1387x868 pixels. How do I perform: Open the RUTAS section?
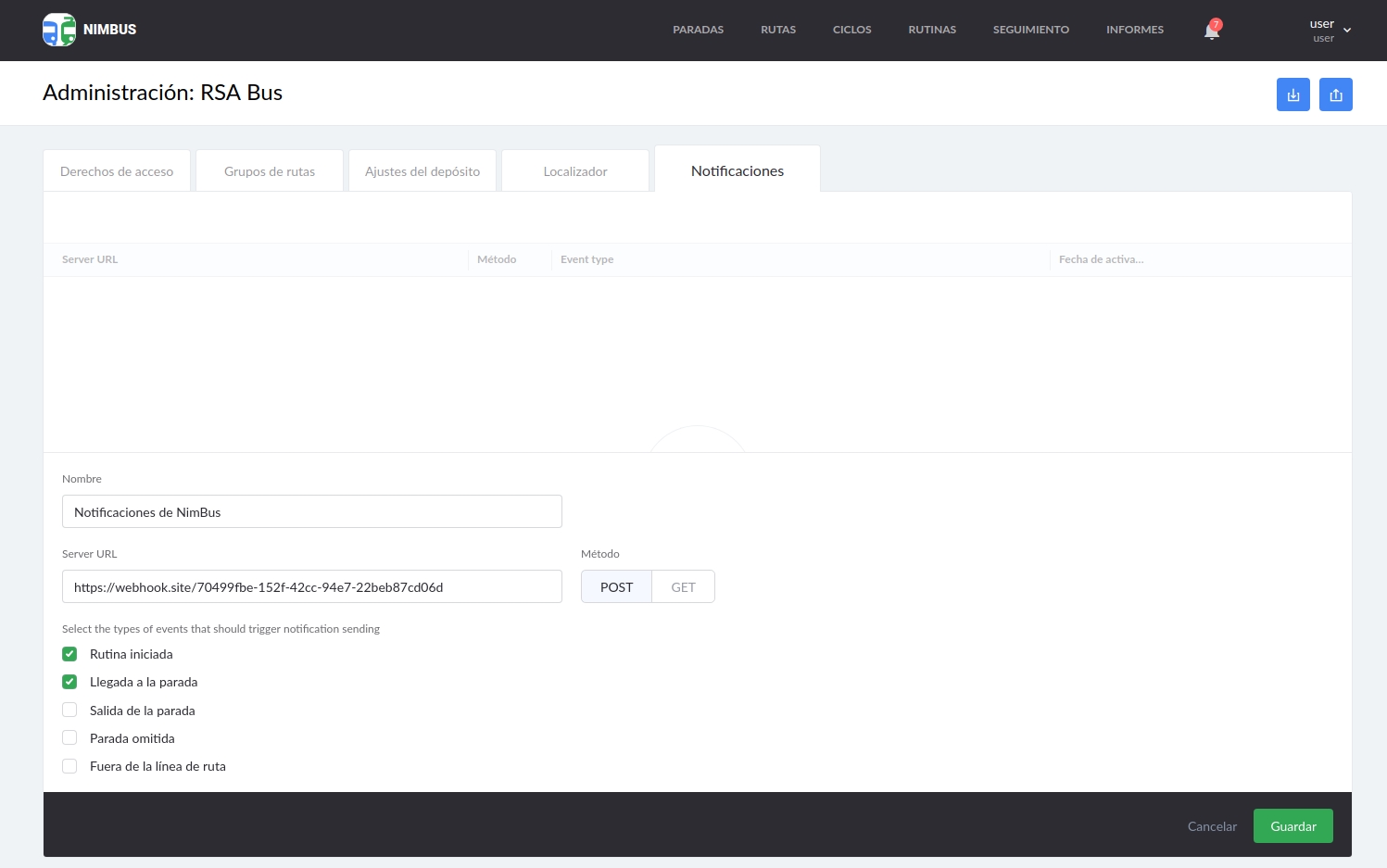[777, 29]
